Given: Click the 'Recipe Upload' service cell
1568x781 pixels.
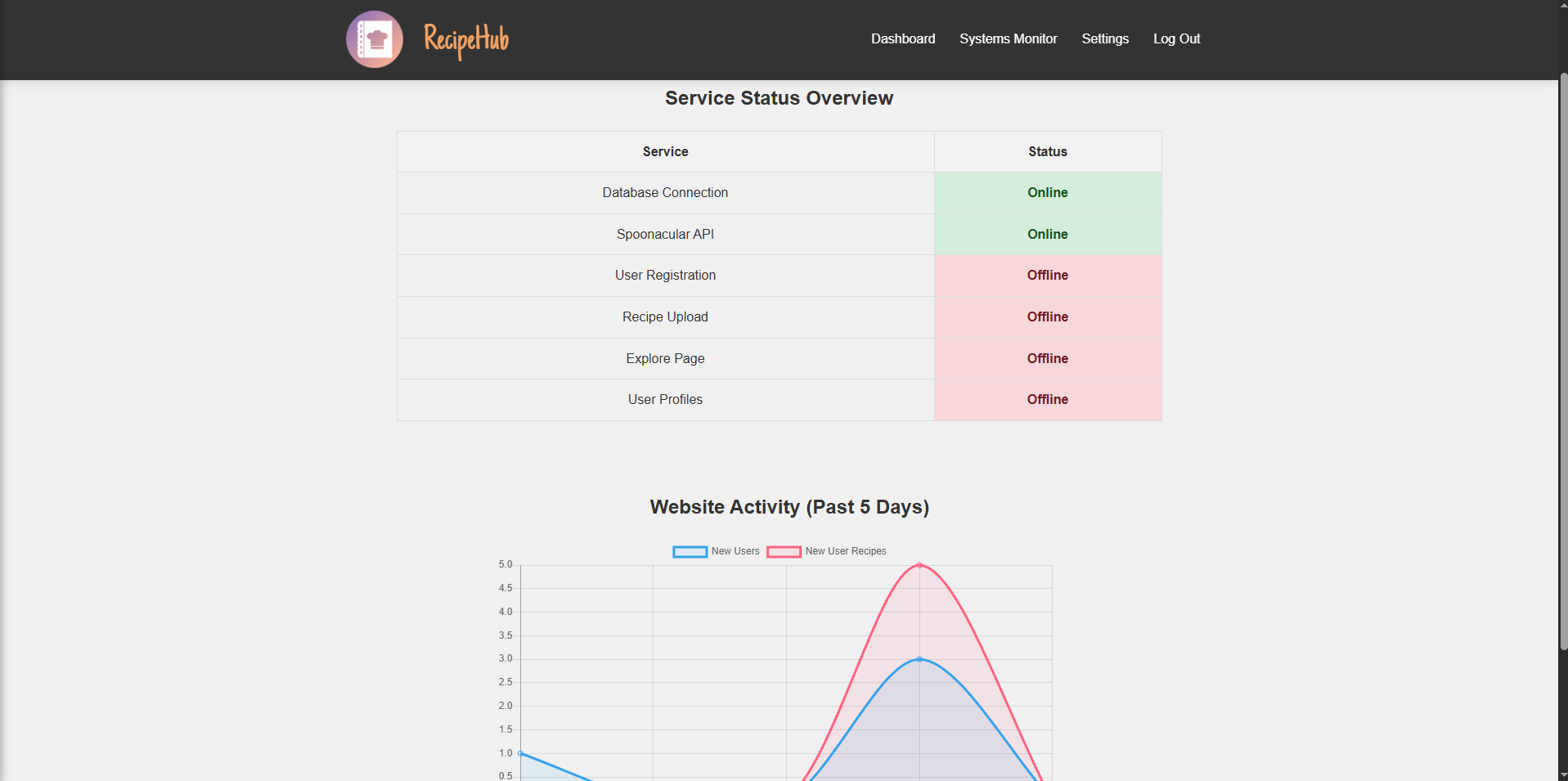Looking at the screenshot, I should click(x=666, y=317).
